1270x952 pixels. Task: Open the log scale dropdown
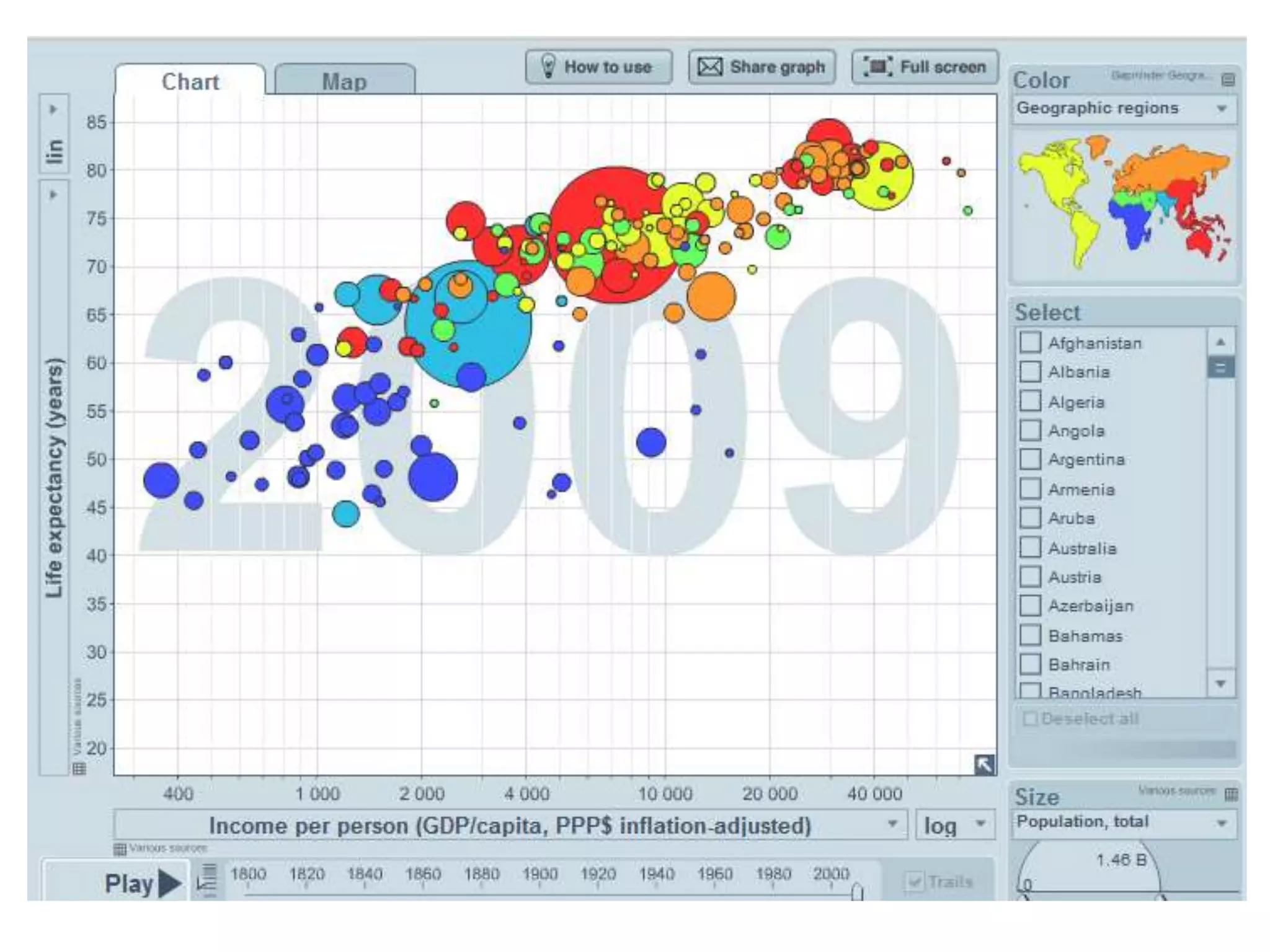980,824
